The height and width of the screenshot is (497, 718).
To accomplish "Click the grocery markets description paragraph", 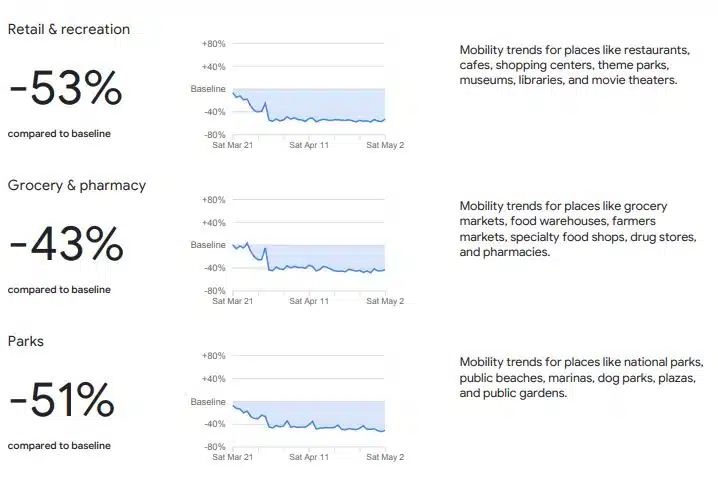I will coord(578,229).
